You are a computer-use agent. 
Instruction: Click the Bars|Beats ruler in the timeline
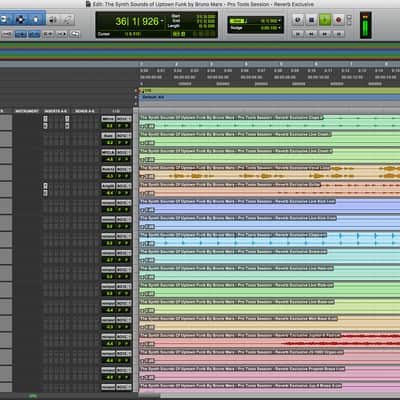269,64
